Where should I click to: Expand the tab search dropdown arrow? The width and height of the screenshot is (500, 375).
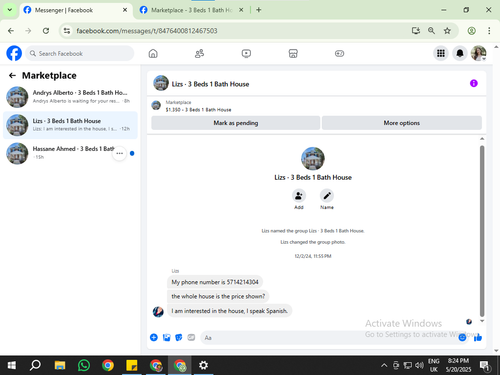pyautogui.click(x=10, y=10)
